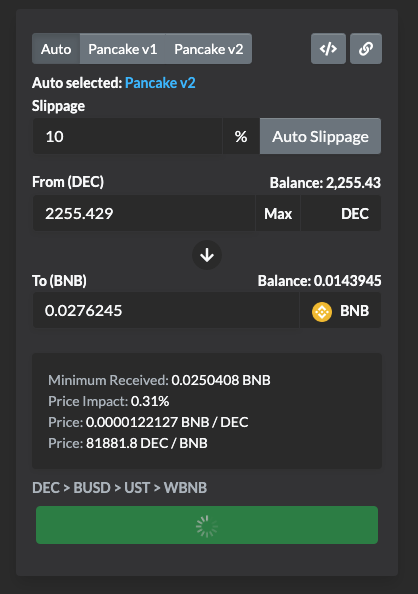Viewport: 418px width, 594px height.
Task: Swap tokens with the down arrow icon
Action: pos(207,255)
